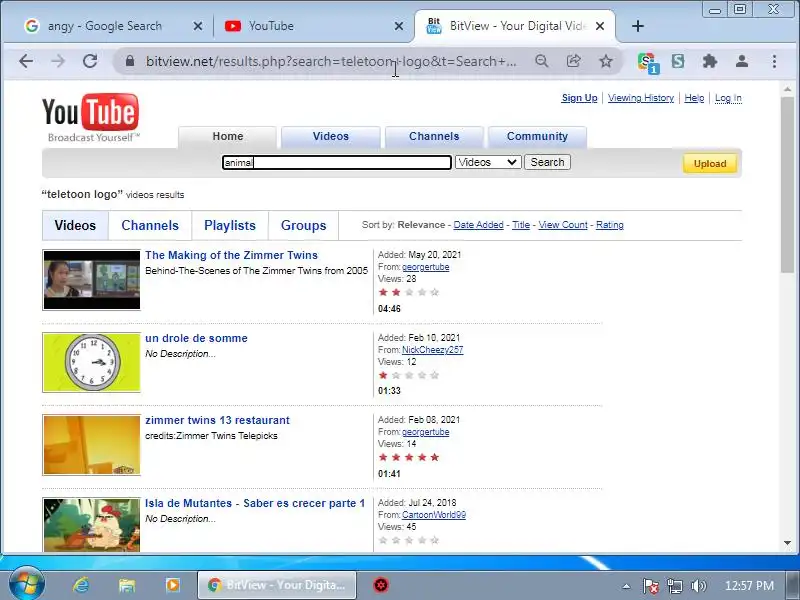
Task: Open Isla de Mutantes - Saber es crecer title
Action: (x=255, y=503)
